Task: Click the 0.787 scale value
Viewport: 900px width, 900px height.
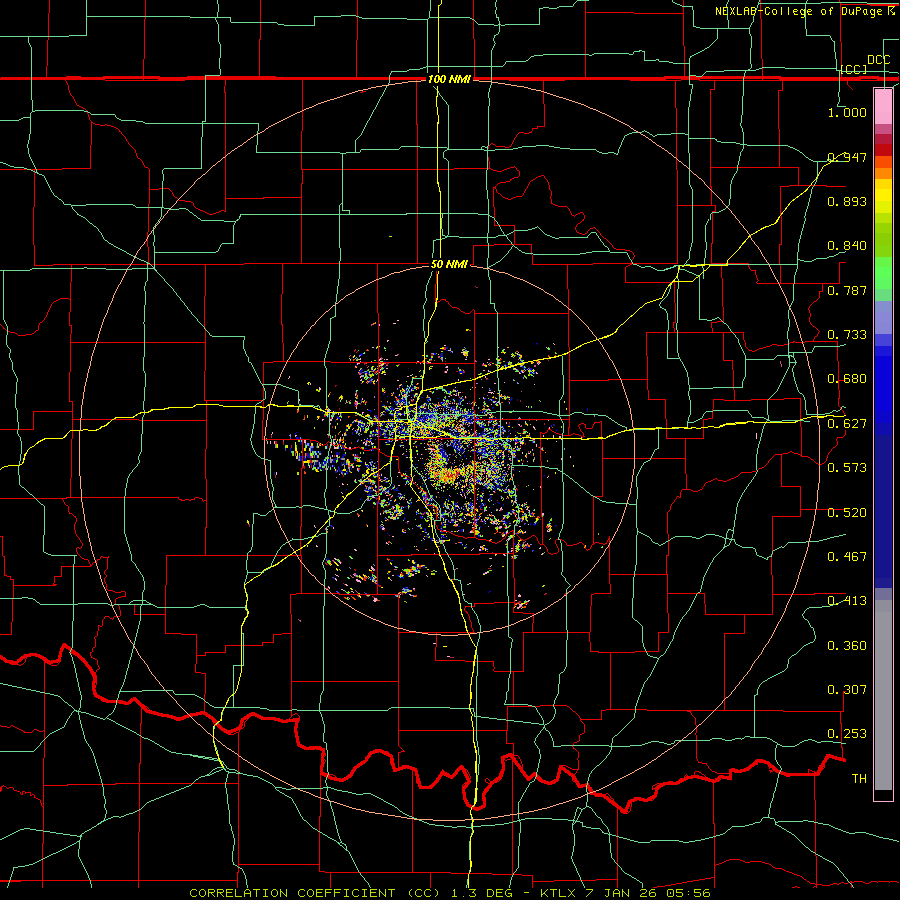Action: pos(847,290)
